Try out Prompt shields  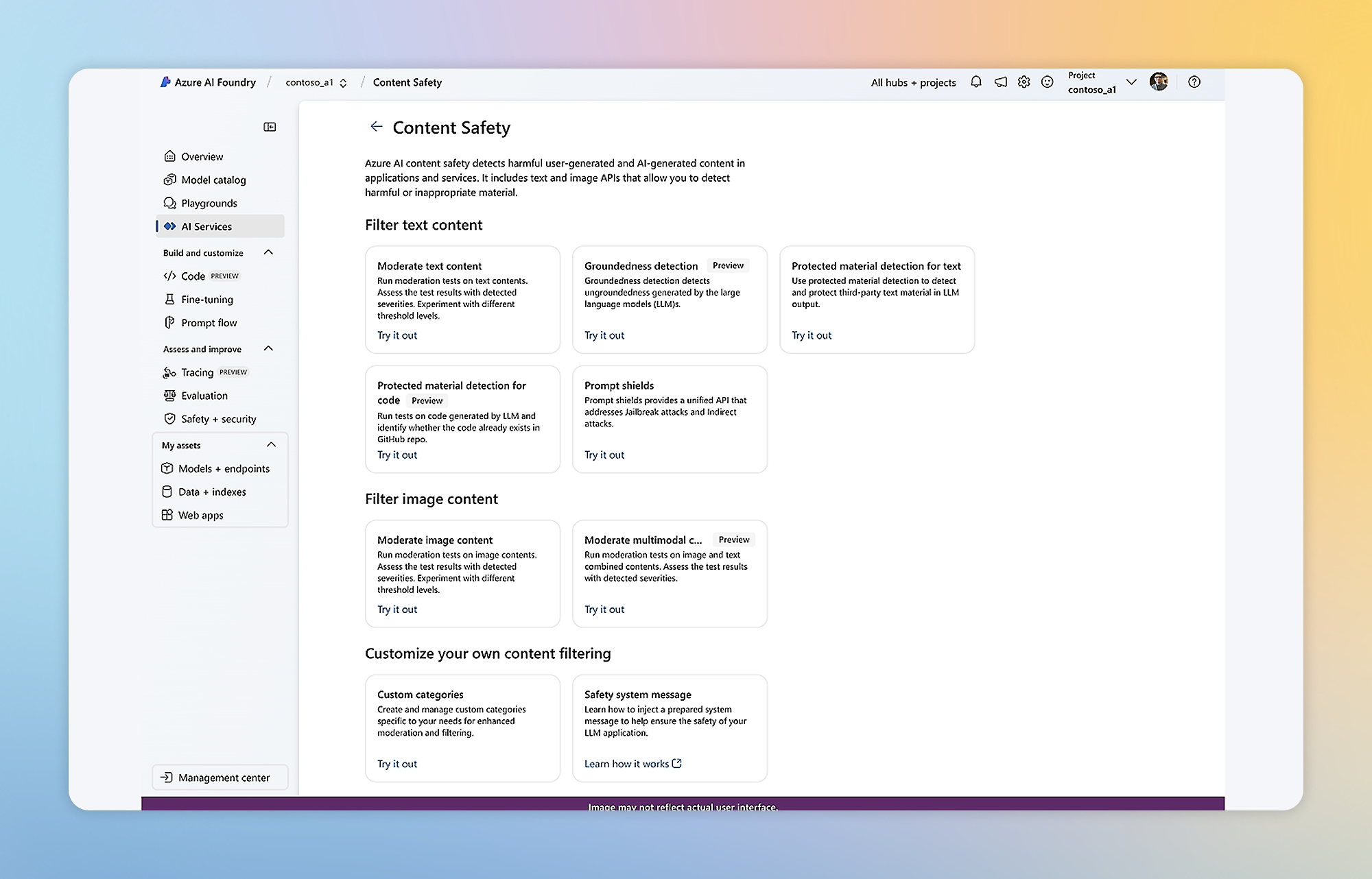[x=604, y=455]
